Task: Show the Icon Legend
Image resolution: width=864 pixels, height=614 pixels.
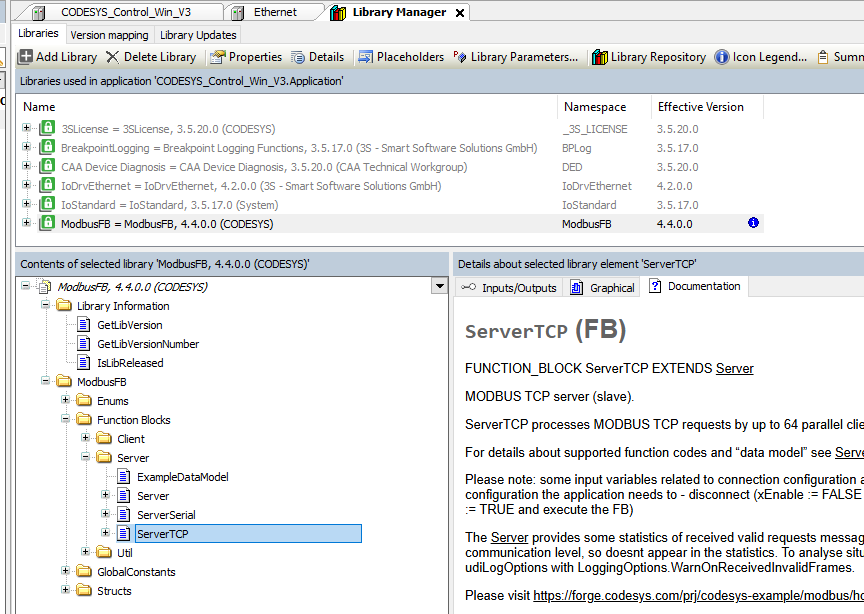Action: [761, 57]
